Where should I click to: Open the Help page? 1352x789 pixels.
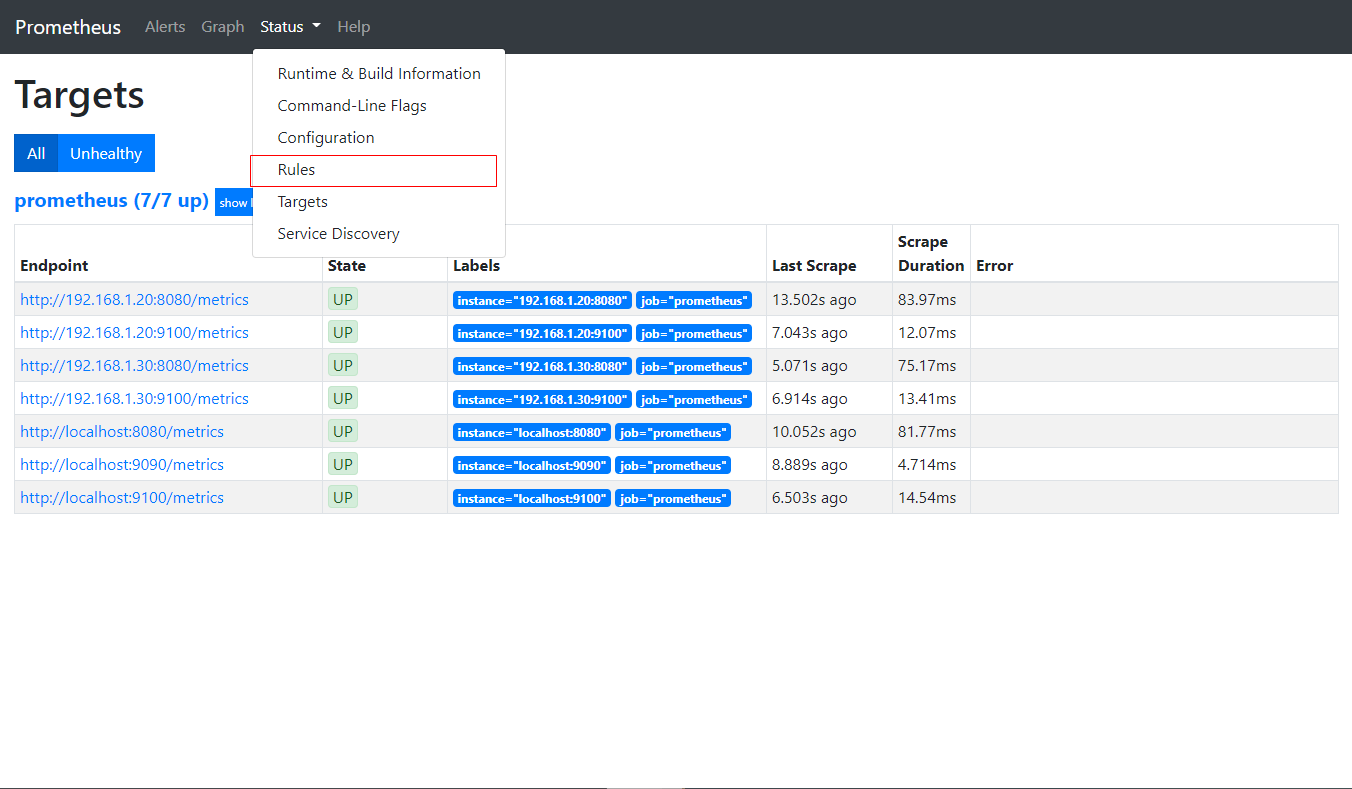pos(354,27)
